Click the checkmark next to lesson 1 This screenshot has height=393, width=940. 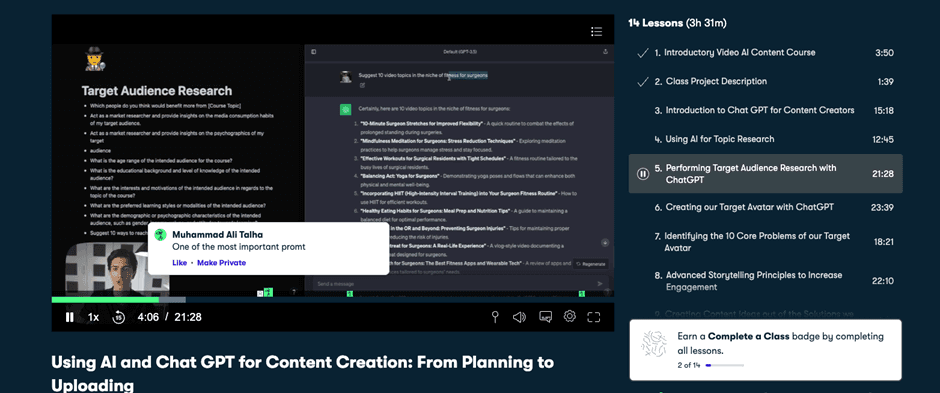click(643, 53)
